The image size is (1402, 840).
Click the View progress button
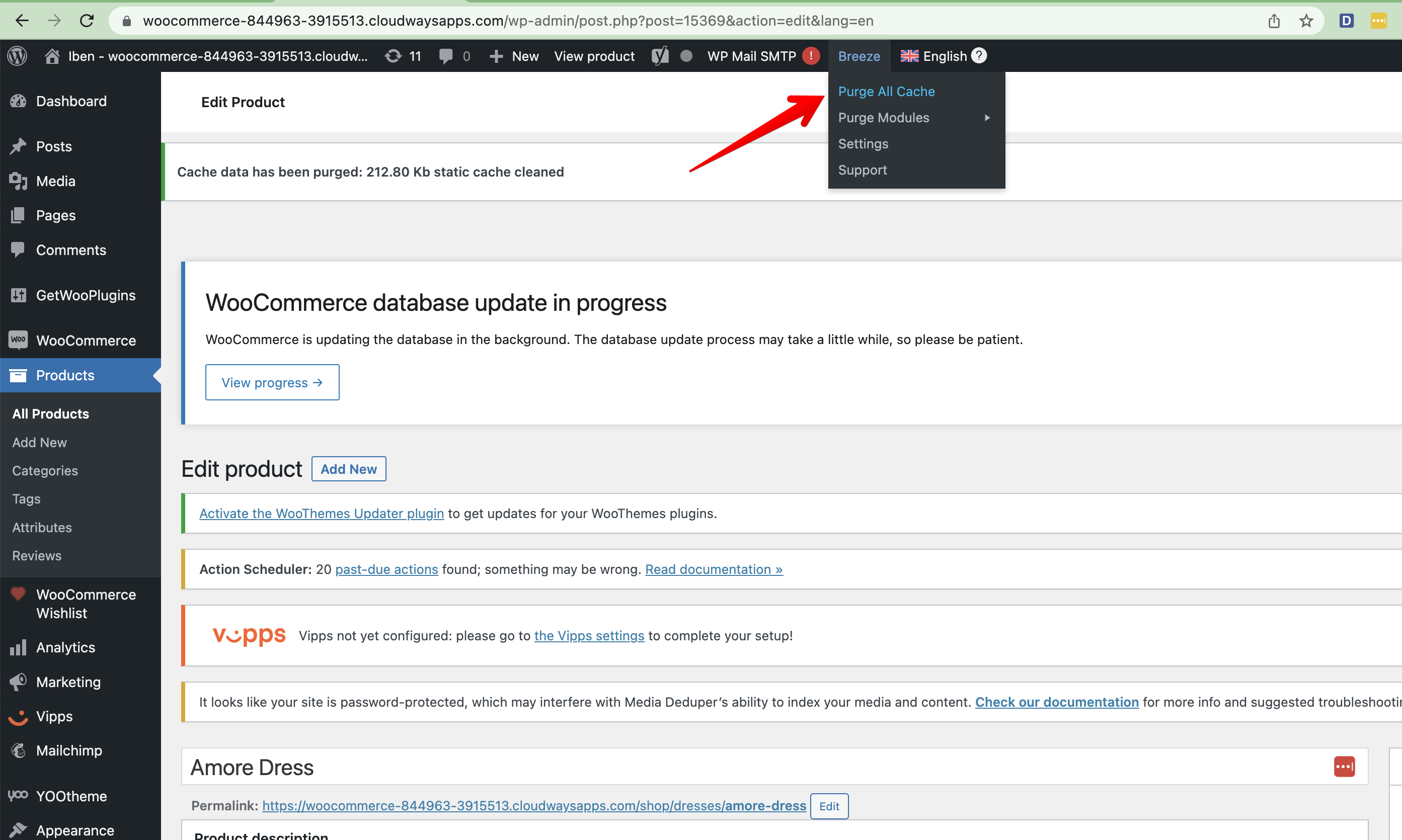tap(272, 382)
